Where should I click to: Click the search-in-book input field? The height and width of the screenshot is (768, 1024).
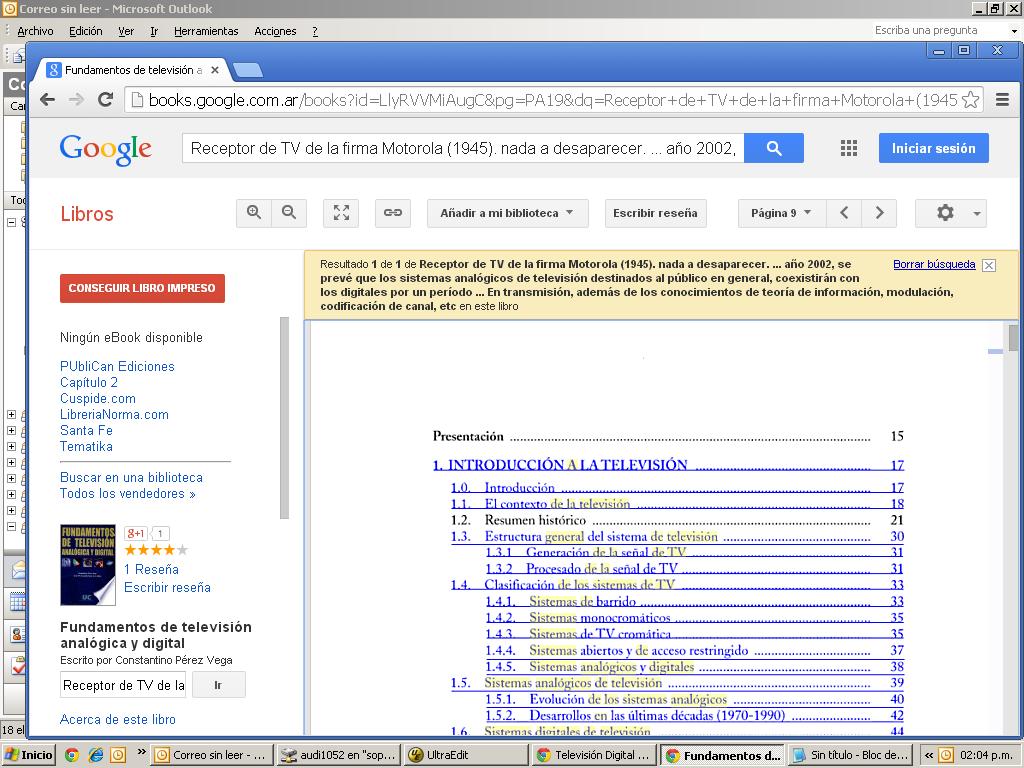click(x=123, y=685)
